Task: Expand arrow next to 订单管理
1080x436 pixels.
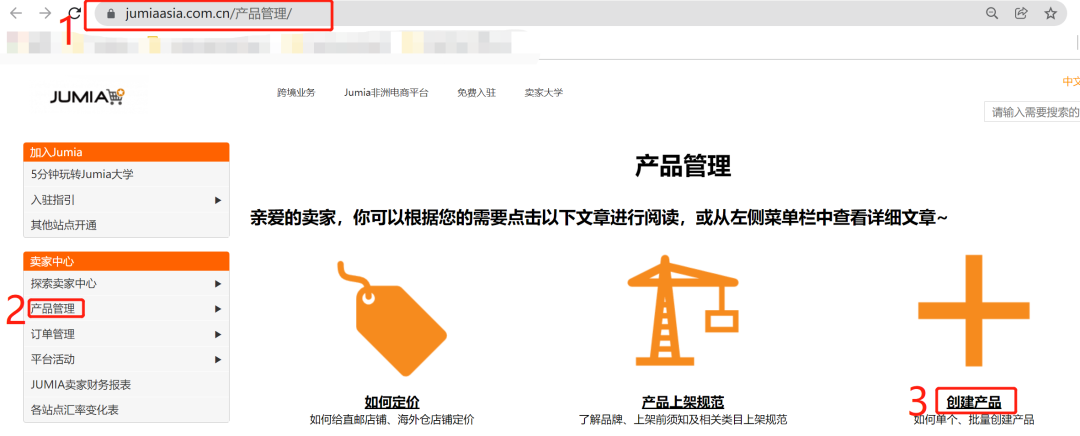Action: tap(218, 334)
